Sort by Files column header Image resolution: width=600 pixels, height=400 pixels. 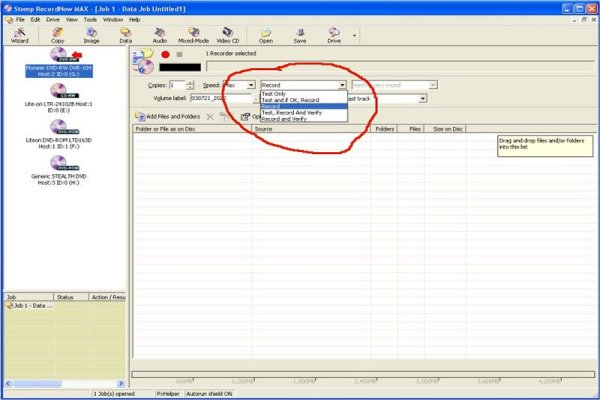[411, 129]
